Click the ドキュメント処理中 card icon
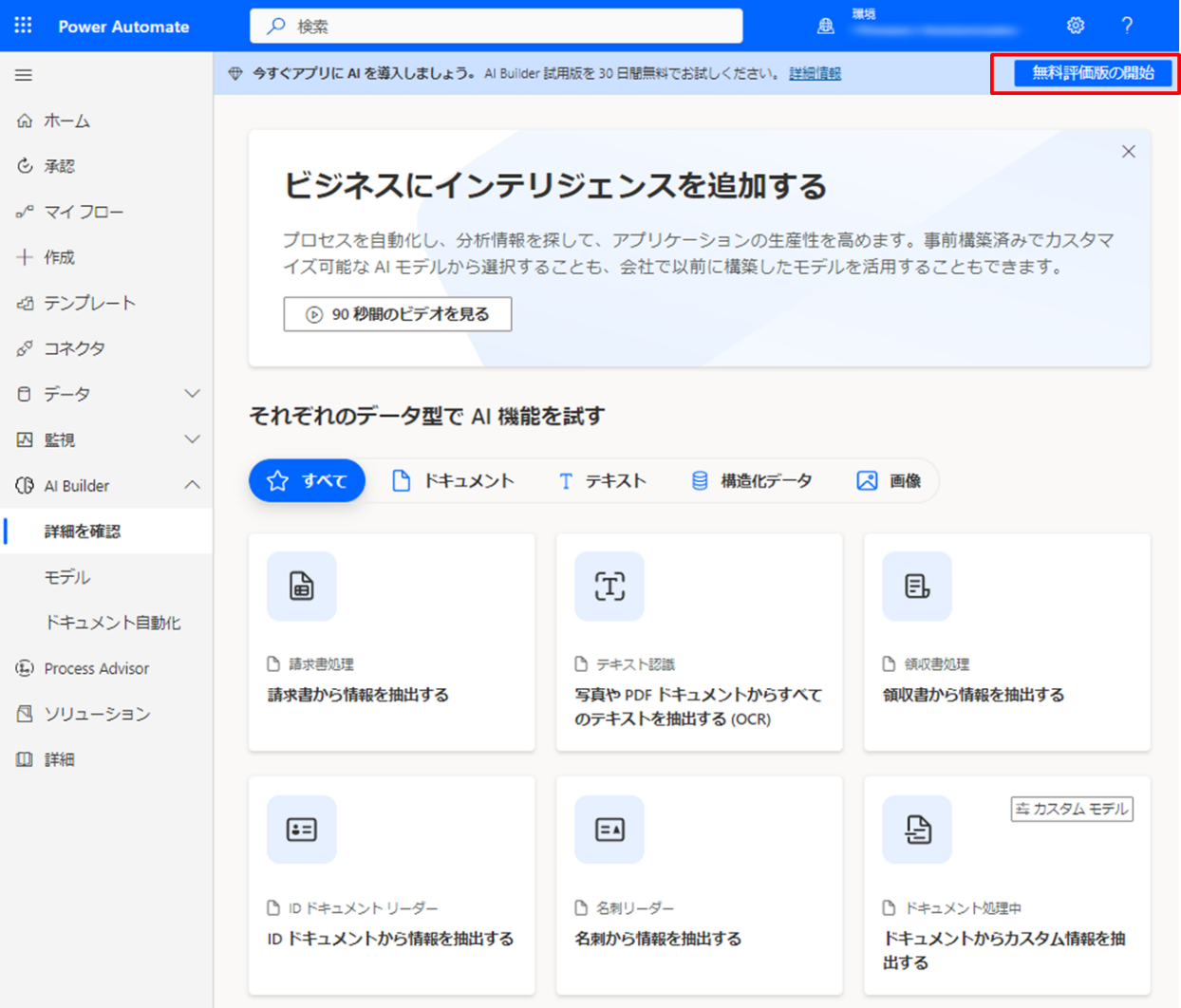1181x1008 pixels. (x=917, y=830)
